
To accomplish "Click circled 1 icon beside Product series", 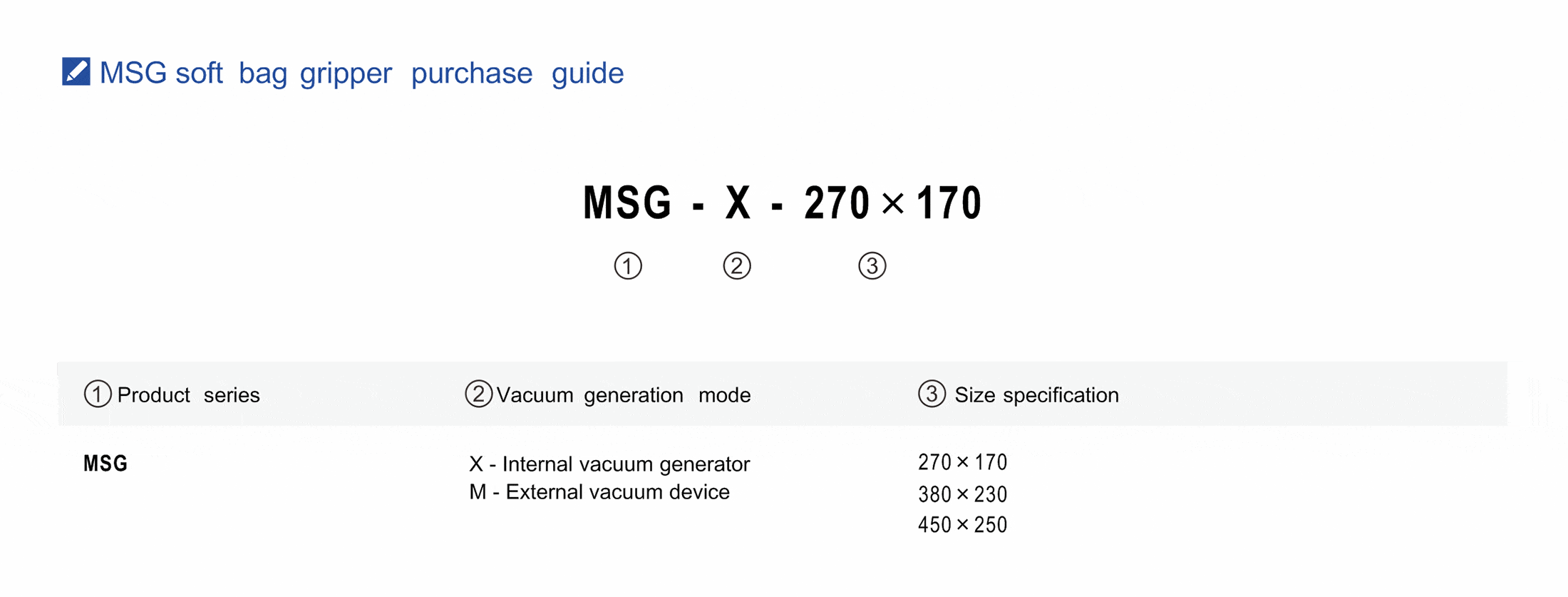I will (98, 394).
